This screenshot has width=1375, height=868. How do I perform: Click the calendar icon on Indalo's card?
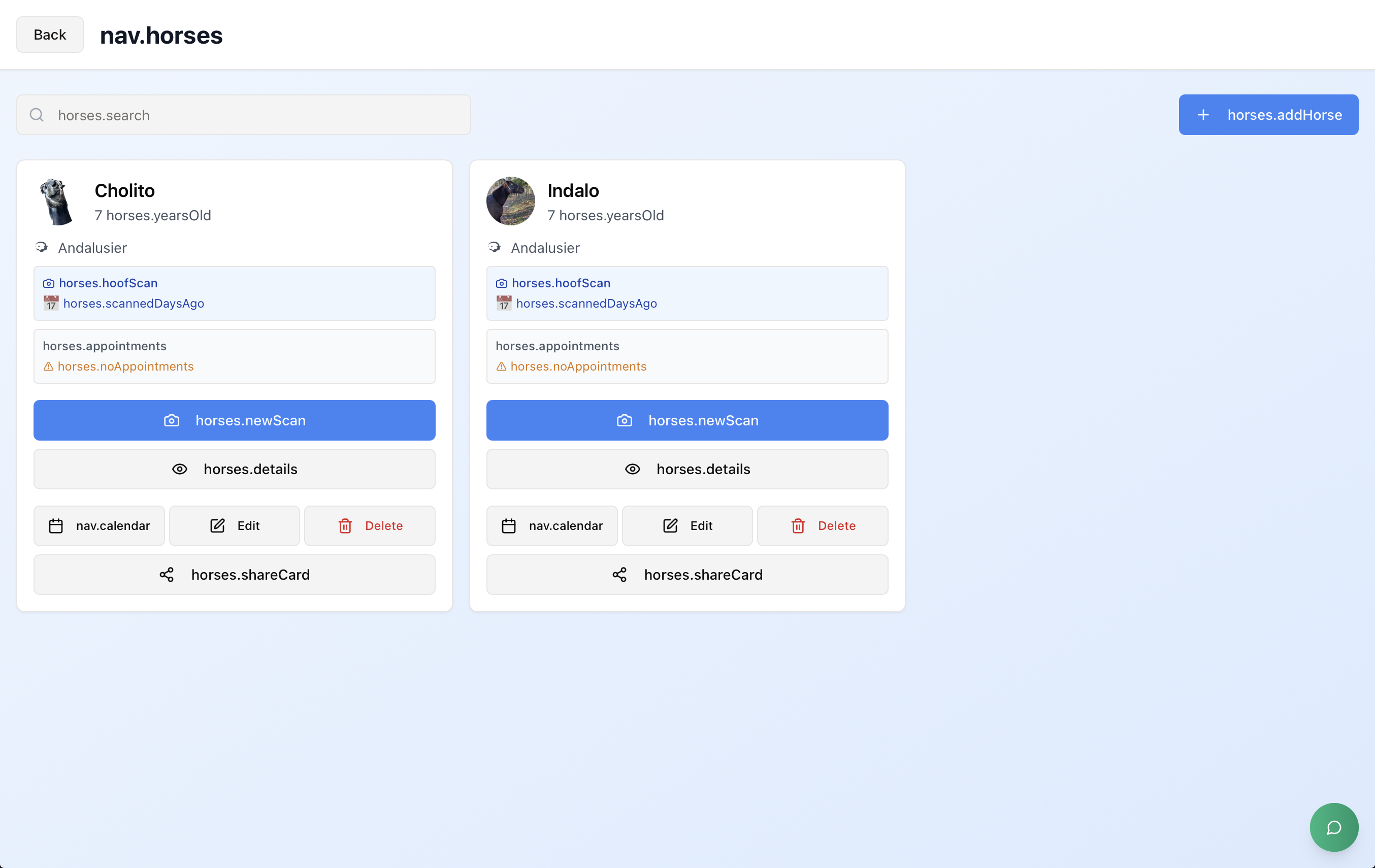pos(508,525)
